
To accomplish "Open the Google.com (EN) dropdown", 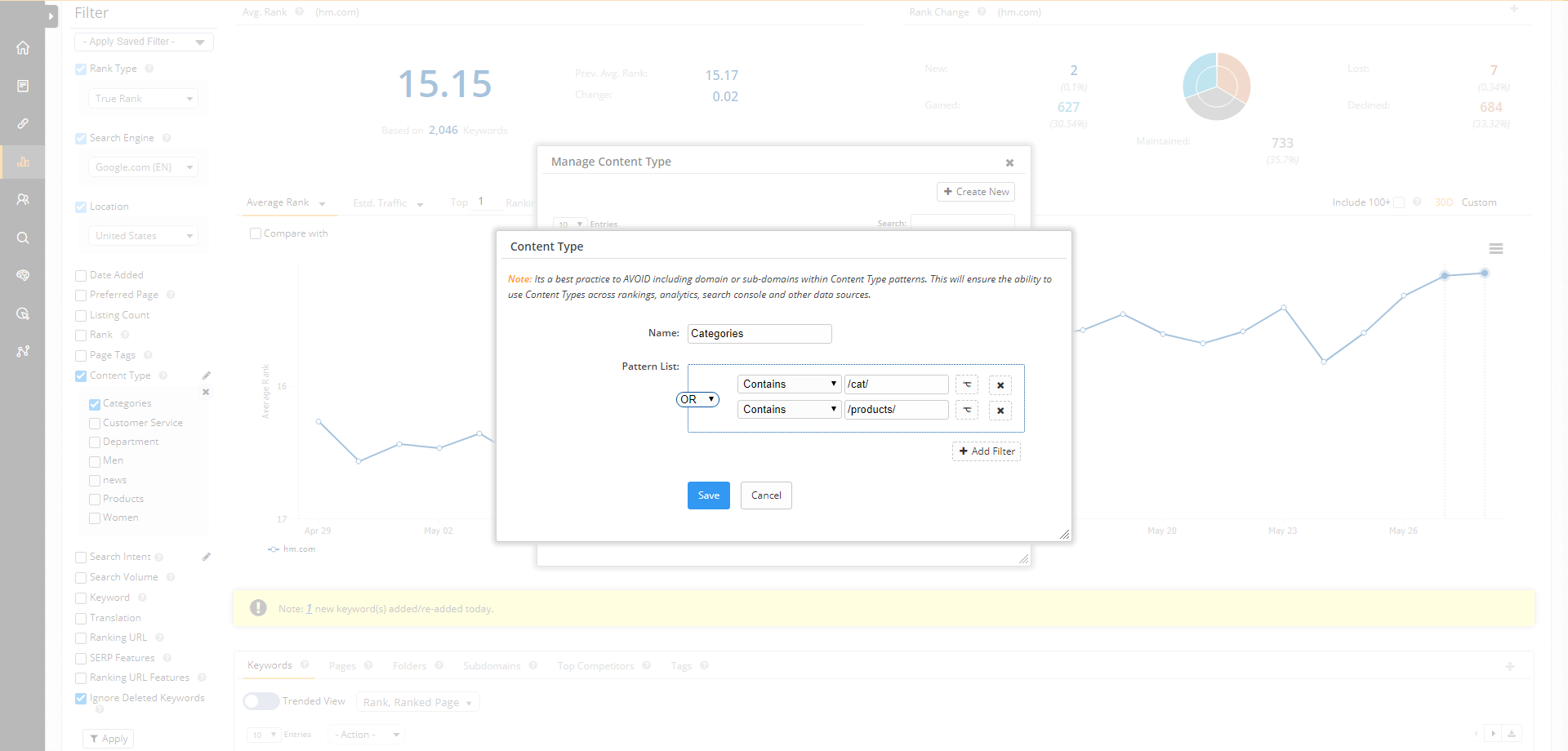I will click(143, 167).
